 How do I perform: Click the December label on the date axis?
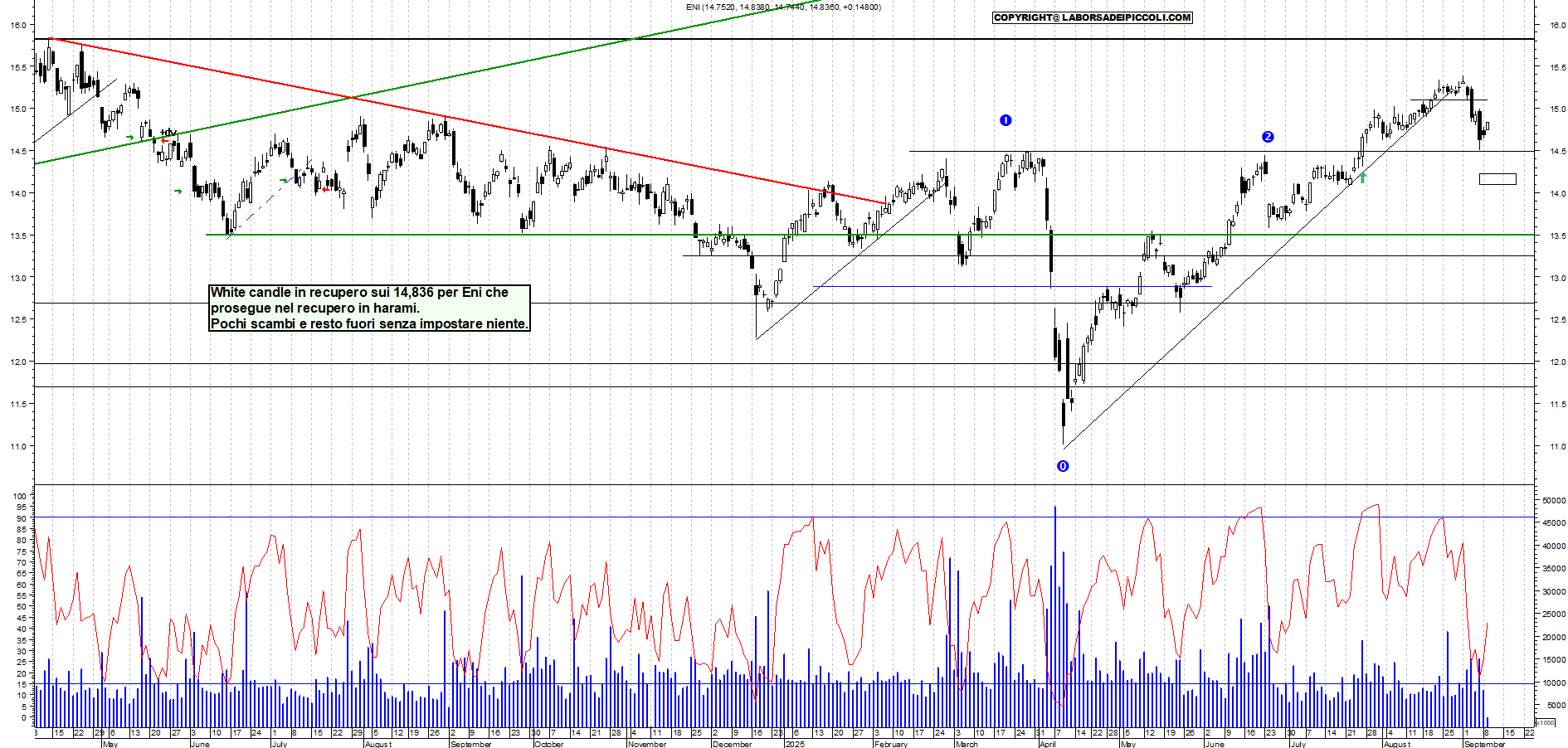click(x=733, y=744)
